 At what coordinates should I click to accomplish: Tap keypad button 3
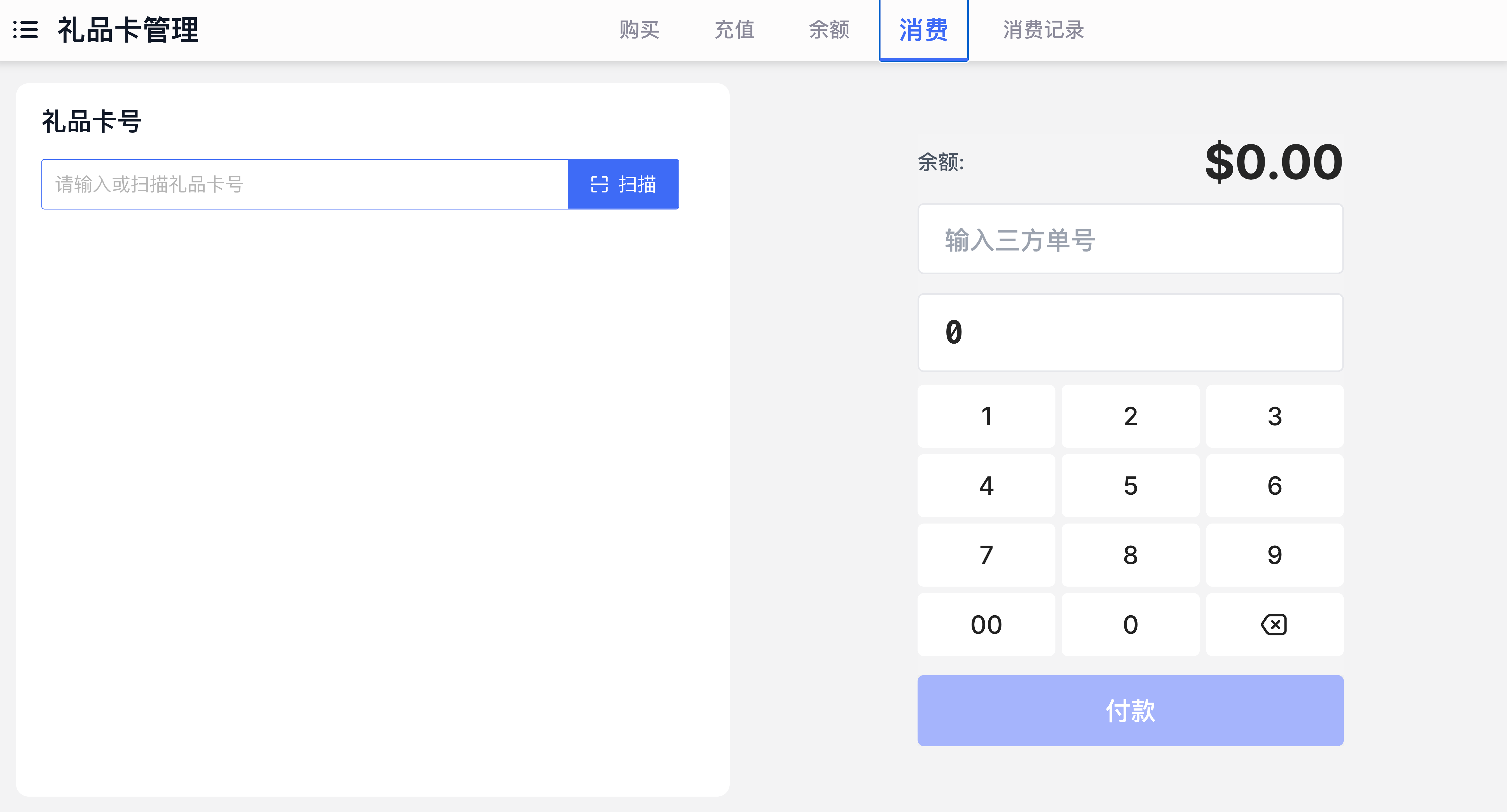1274,417
